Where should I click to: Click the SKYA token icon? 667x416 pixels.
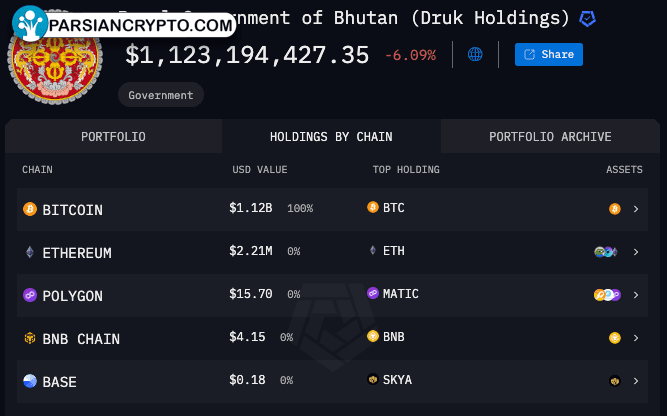373,380
